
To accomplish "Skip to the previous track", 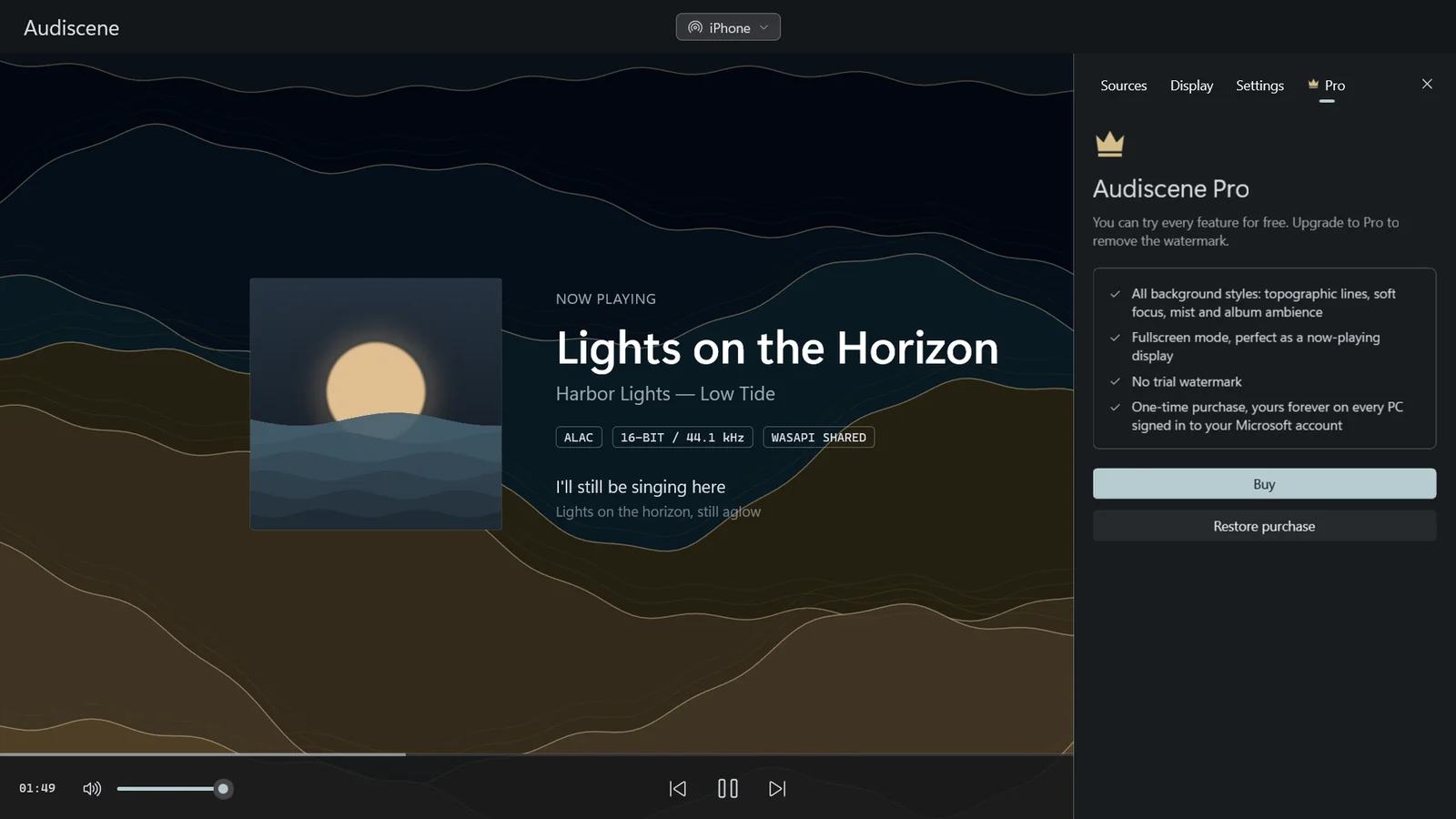I will (678, 789).
